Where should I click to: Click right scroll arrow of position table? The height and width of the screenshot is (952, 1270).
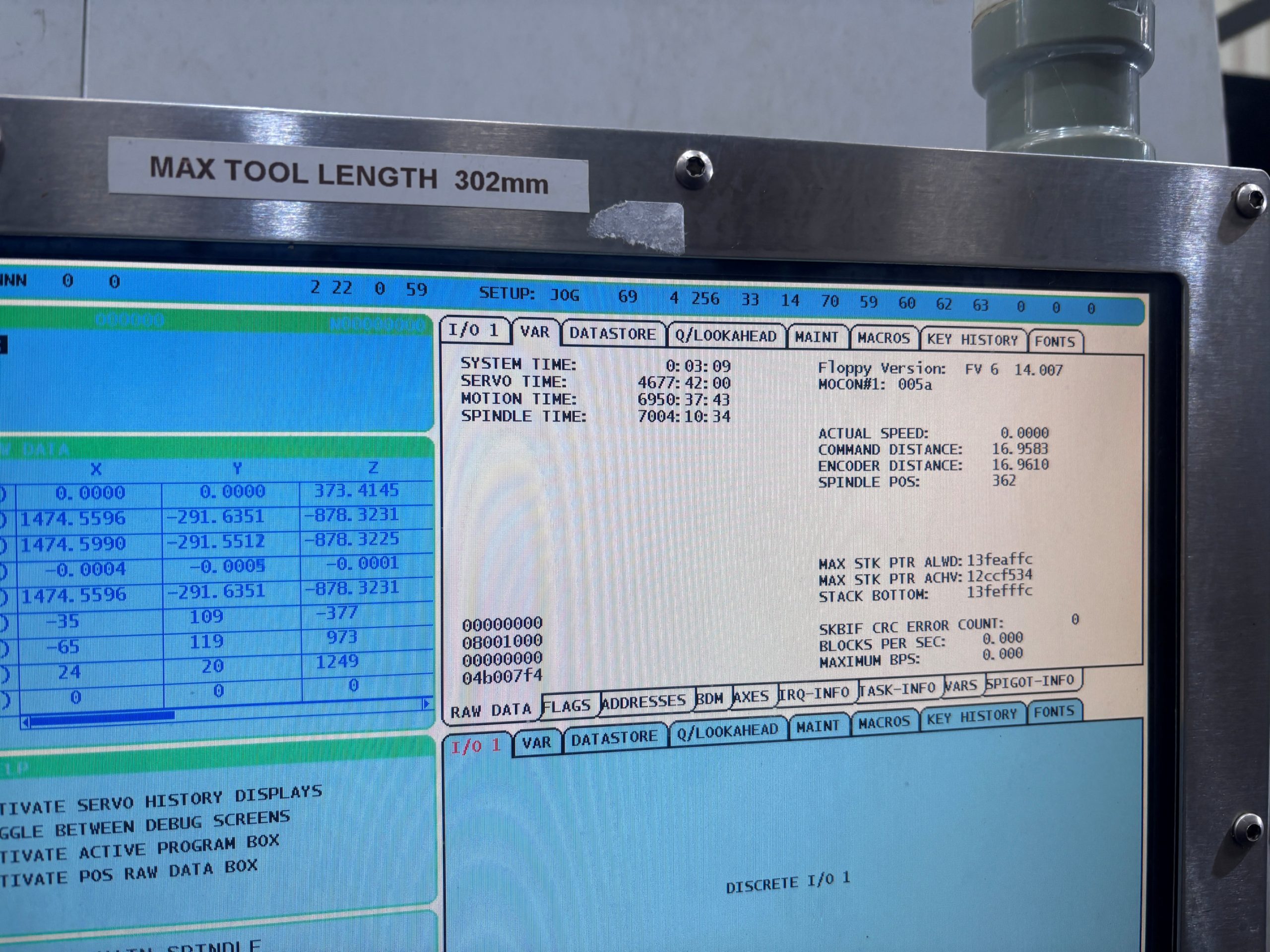[426, 704]
